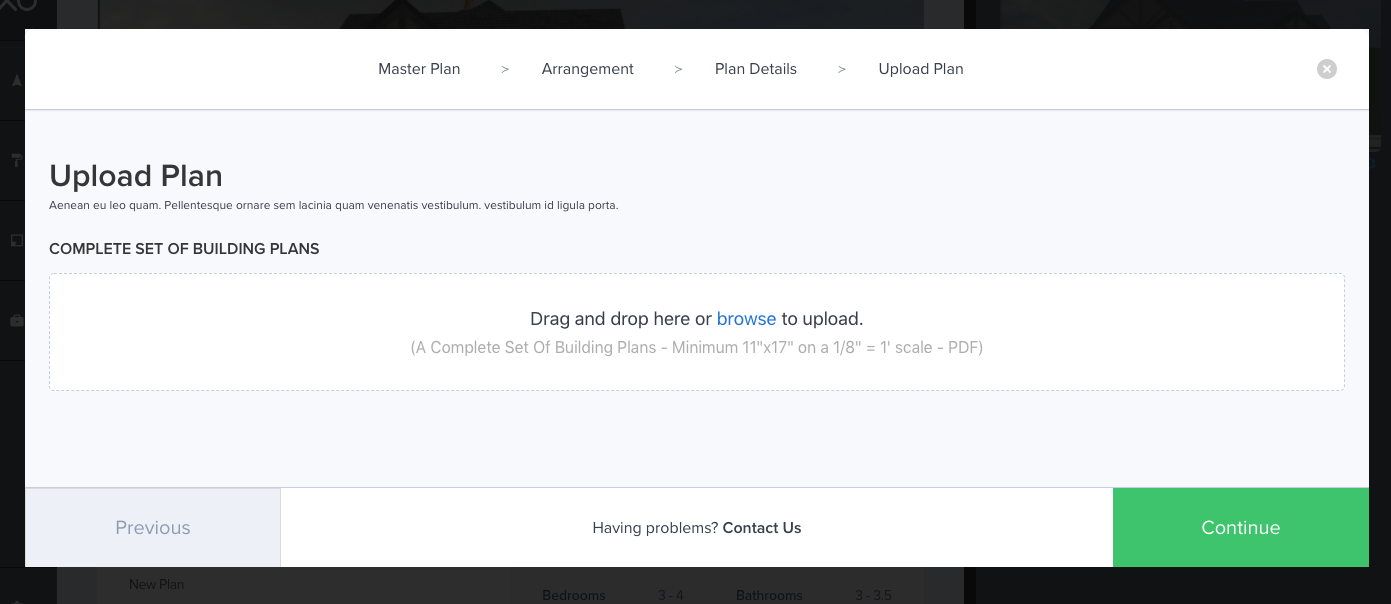1391x604 pixels.
Task: Close the Upload Plan dialog
Action: pyautogui.click(x=1326, y=69)
